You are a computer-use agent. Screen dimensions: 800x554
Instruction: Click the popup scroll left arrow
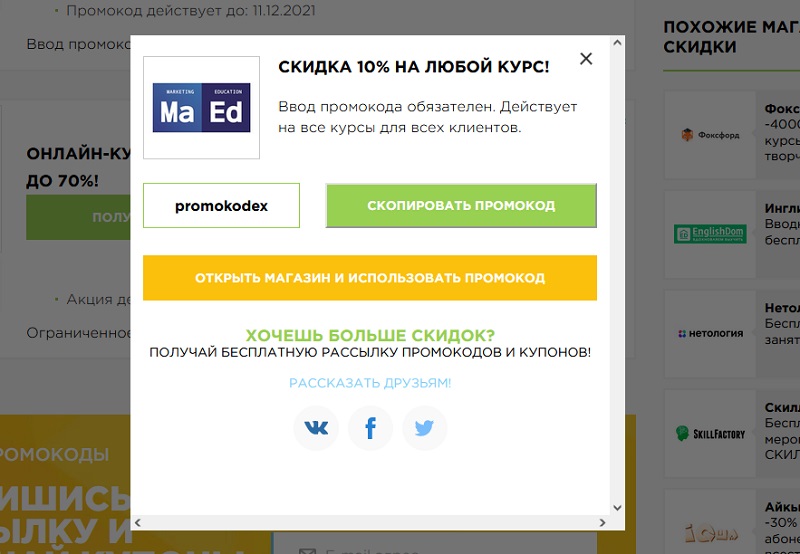(x=138, y=522)
